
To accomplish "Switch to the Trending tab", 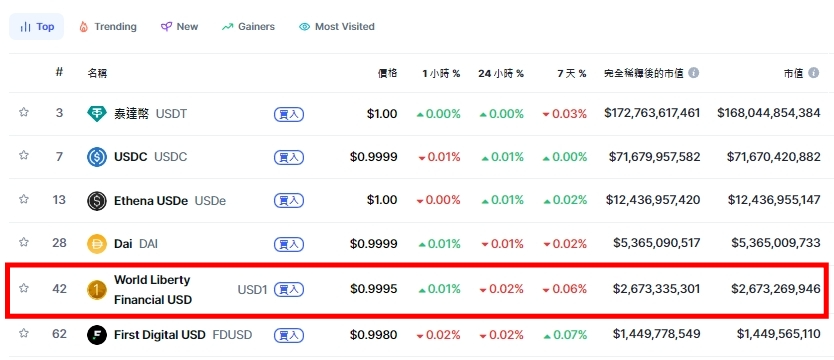I will coord(108,27).
